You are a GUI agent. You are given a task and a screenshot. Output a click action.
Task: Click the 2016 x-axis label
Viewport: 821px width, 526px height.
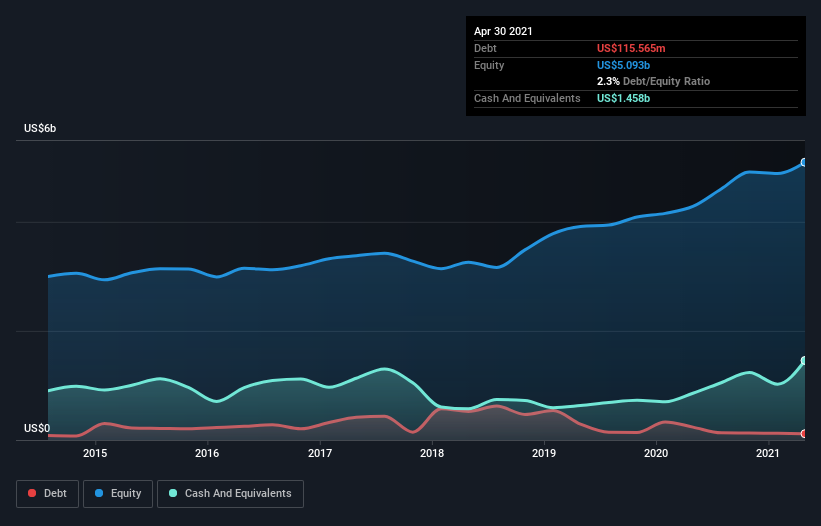pyautogui.click(x=207, y=453)
